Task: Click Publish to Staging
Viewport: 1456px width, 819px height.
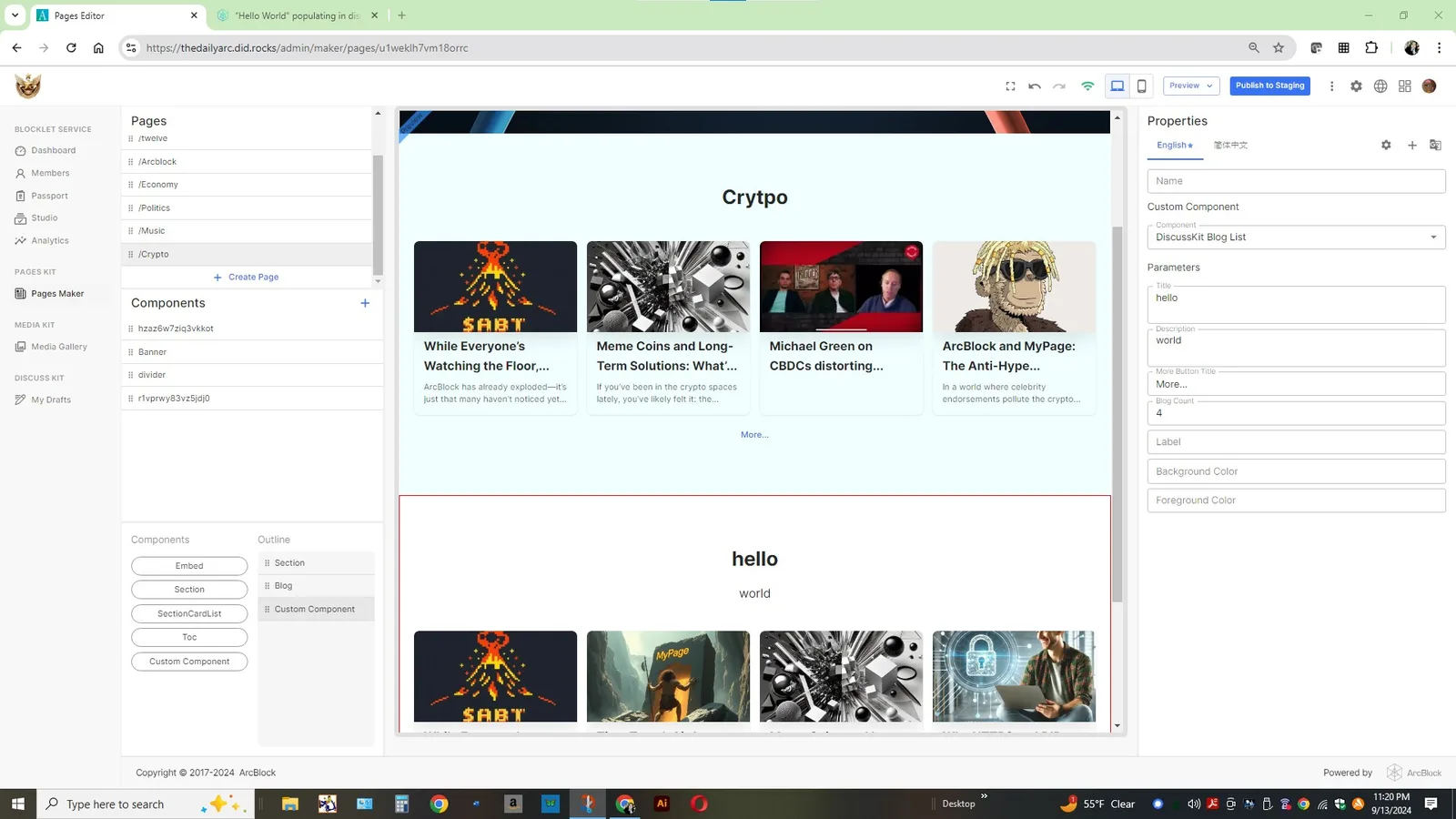Action: [x=1270, y=86]
